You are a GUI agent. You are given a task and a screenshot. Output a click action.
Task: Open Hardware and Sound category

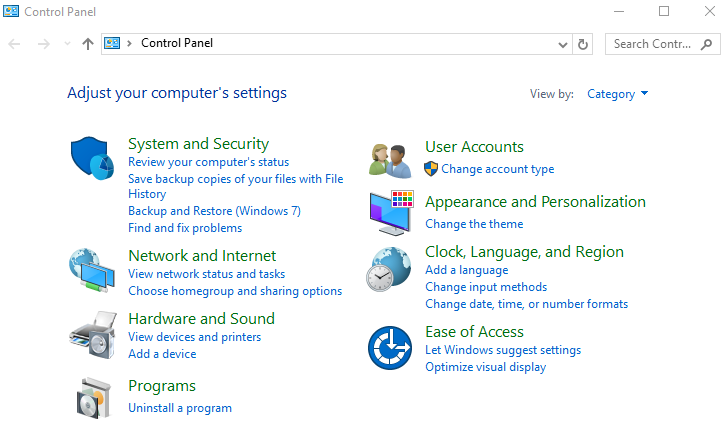pyautogui.click(x=202, y=319)
